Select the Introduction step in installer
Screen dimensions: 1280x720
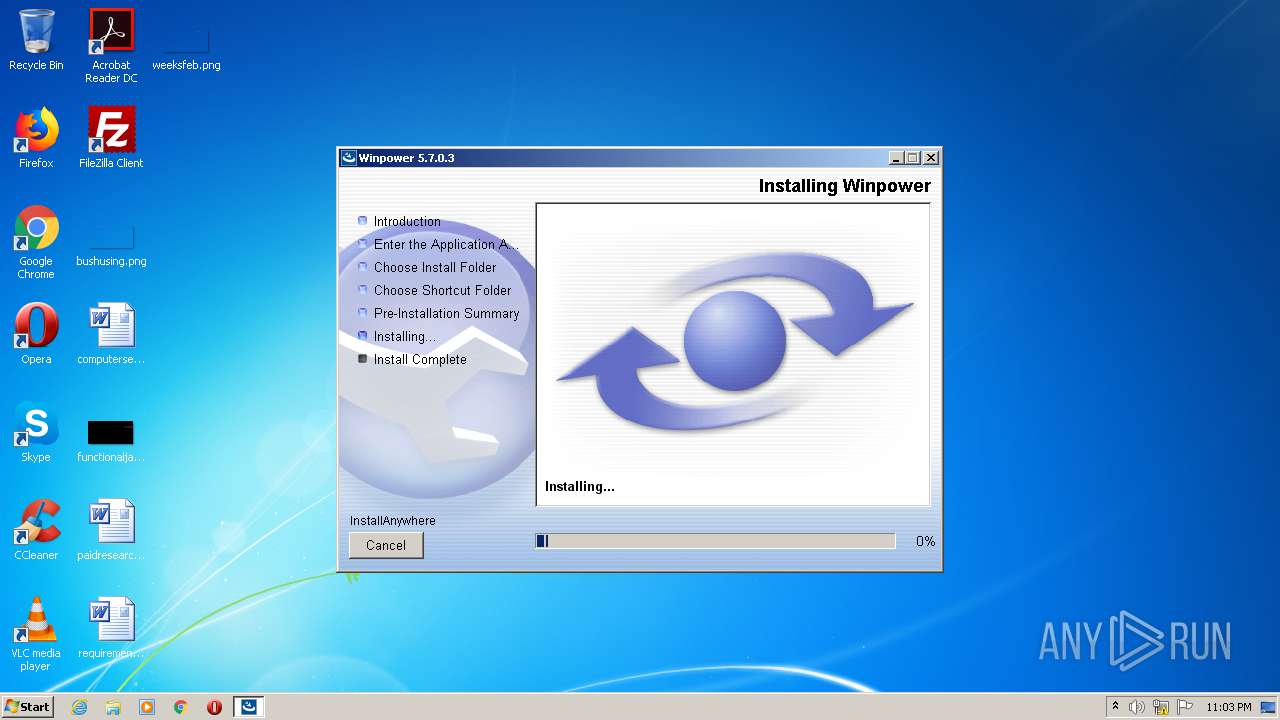click(407, 221)
